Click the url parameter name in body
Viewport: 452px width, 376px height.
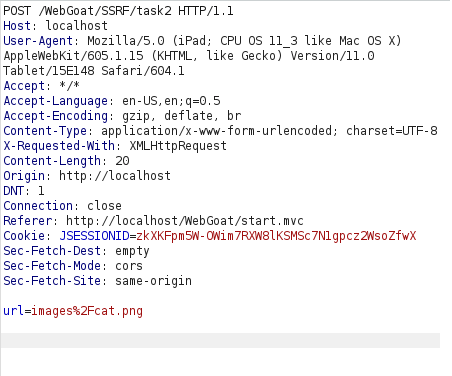(13, 311)
